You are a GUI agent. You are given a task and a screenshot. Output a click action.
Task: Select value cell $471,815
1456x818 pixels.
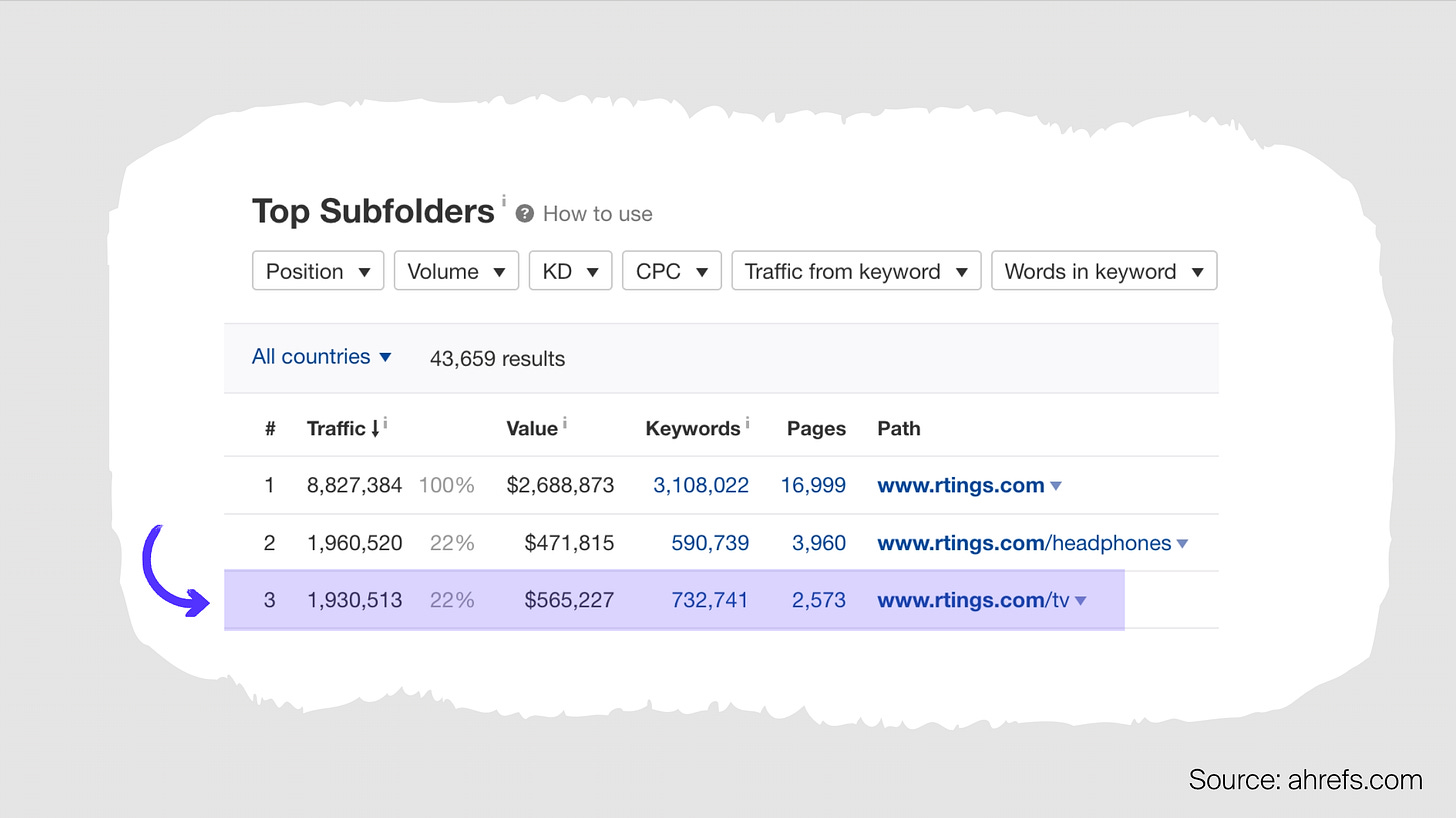(569, 543)
